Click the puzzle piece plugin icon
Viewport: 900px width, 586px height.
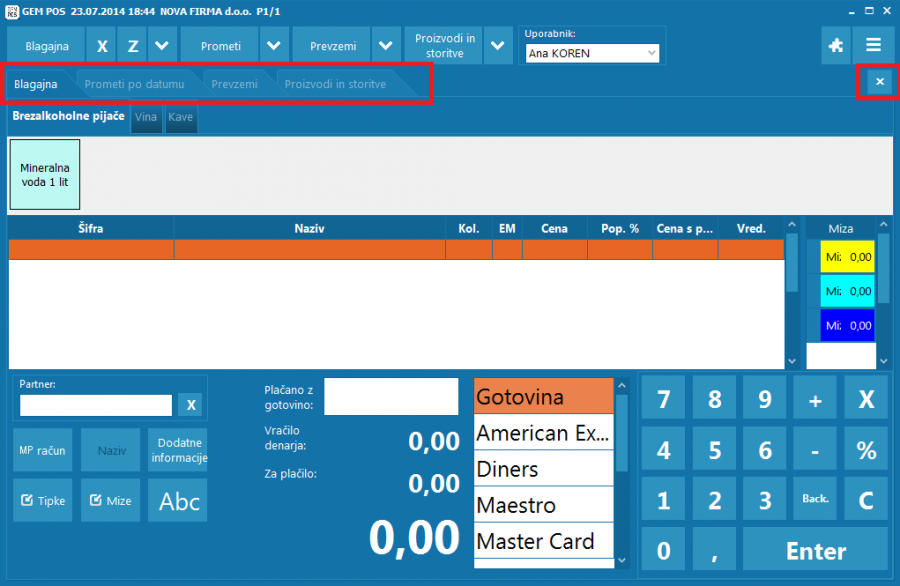click(836, 45)
